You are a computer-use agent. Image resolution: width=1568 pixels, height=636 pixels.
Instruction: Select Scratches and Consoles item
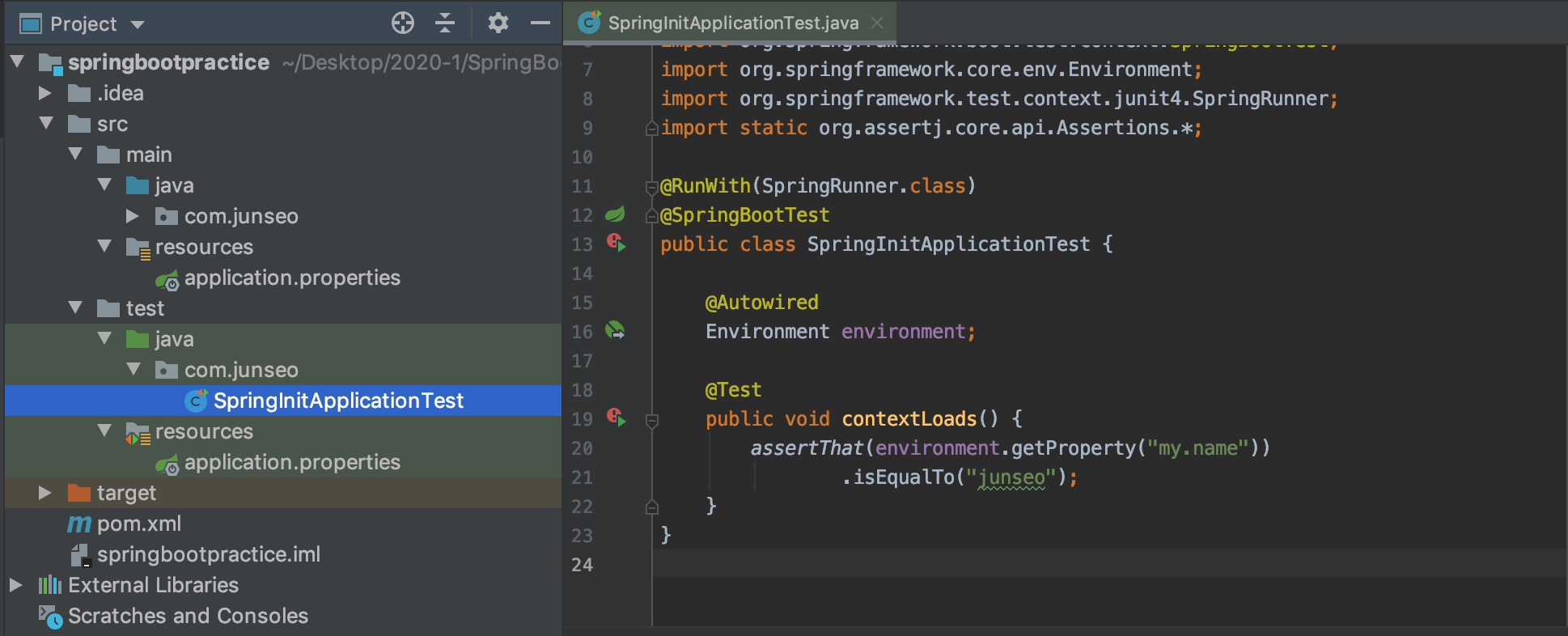click(x=188, y=616)
